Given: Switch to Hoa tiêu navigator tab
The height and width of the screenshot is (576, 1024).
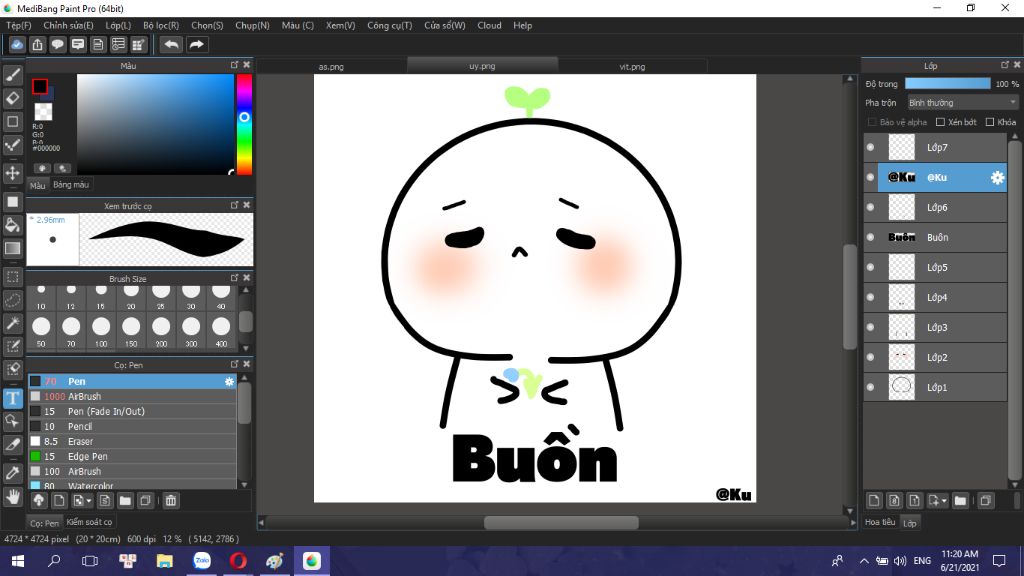Looking at the screenshot, I should tap(880, 522).
